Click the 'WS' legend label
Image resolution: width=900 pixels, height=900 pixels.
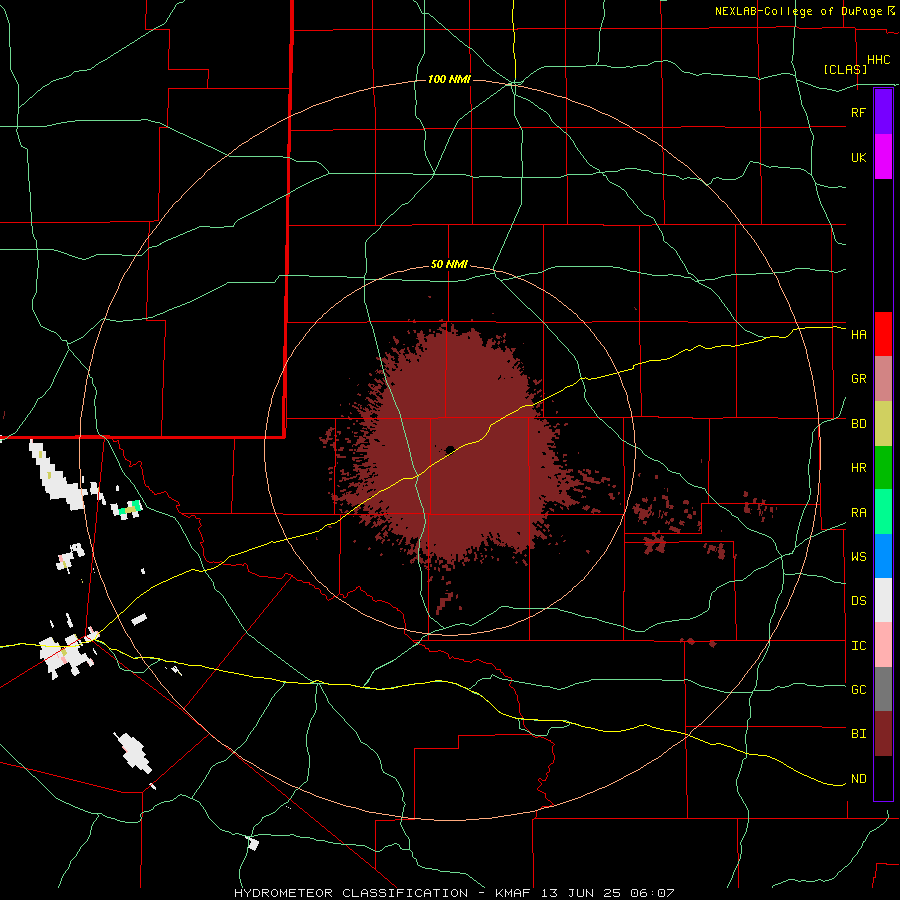(x=858, y=557)
